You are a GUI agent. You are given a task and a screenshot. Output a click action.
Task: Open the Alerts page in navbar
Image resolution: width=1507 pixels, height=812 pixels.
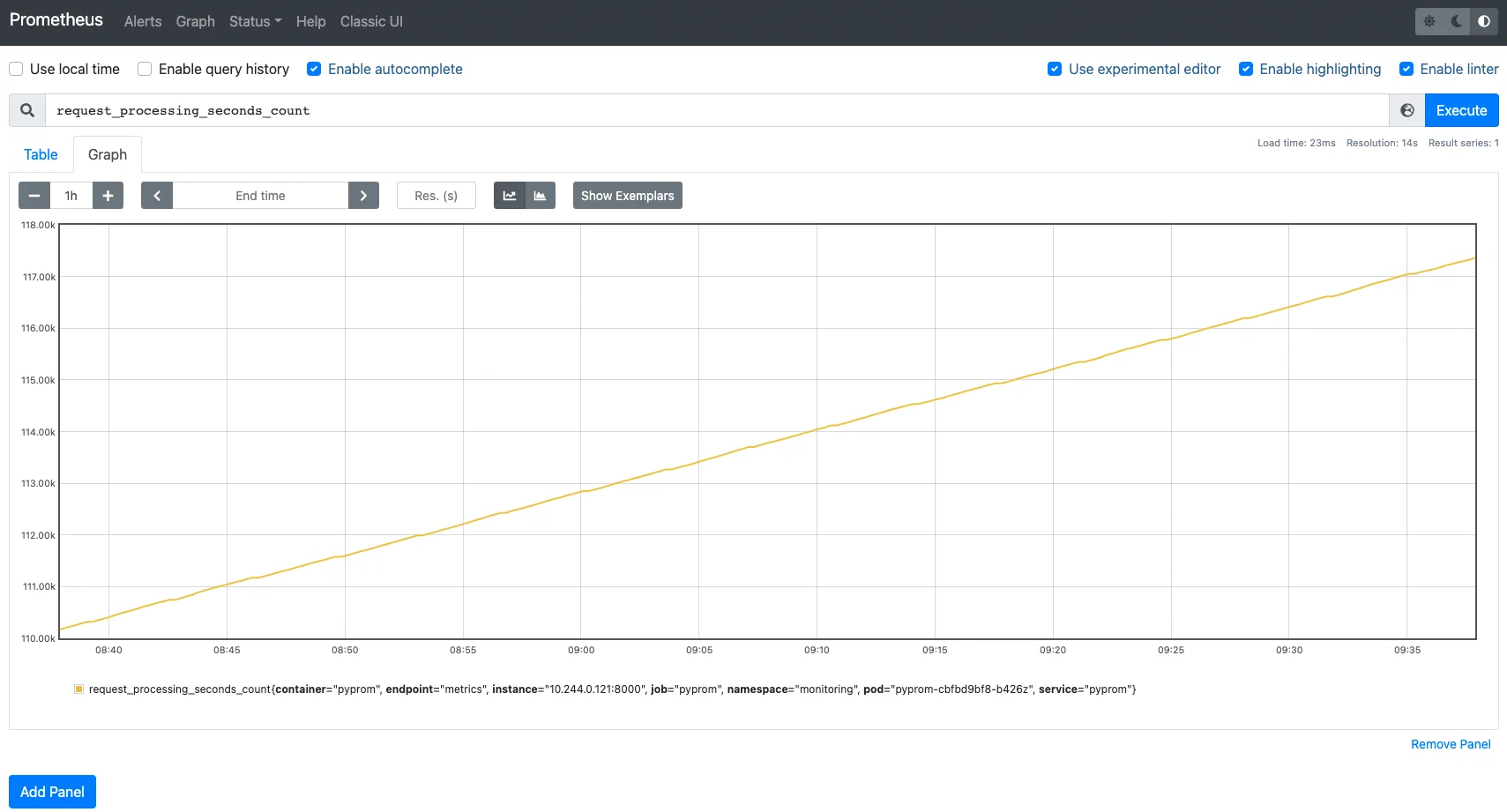pos(143,21)
